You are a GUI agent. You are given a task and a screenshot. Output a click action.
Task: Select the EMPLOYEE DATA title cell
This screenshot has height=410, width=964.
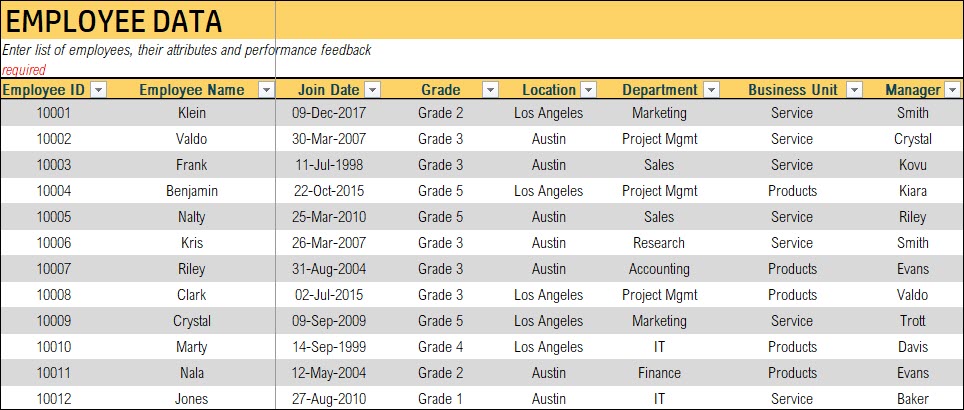pos(138,21)
